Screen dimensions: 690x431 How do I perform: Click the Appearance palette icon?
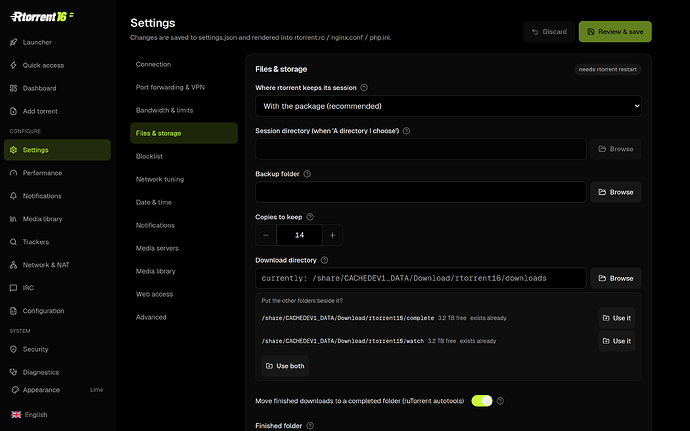[15, 390]
